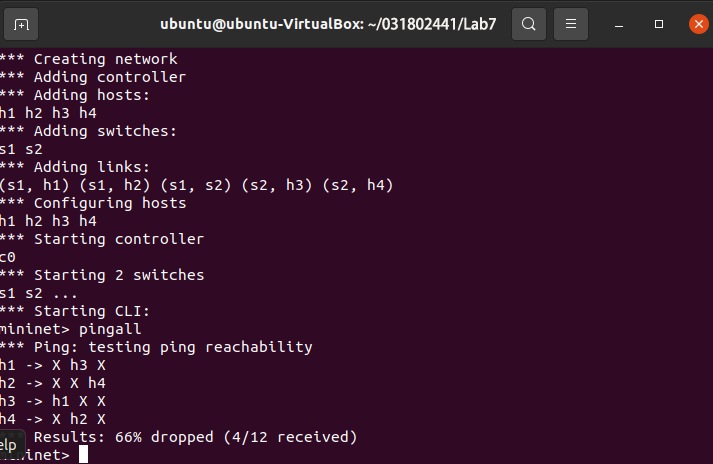Maximize the terminal window
The image size is (713, 464).
click(658, 22)
